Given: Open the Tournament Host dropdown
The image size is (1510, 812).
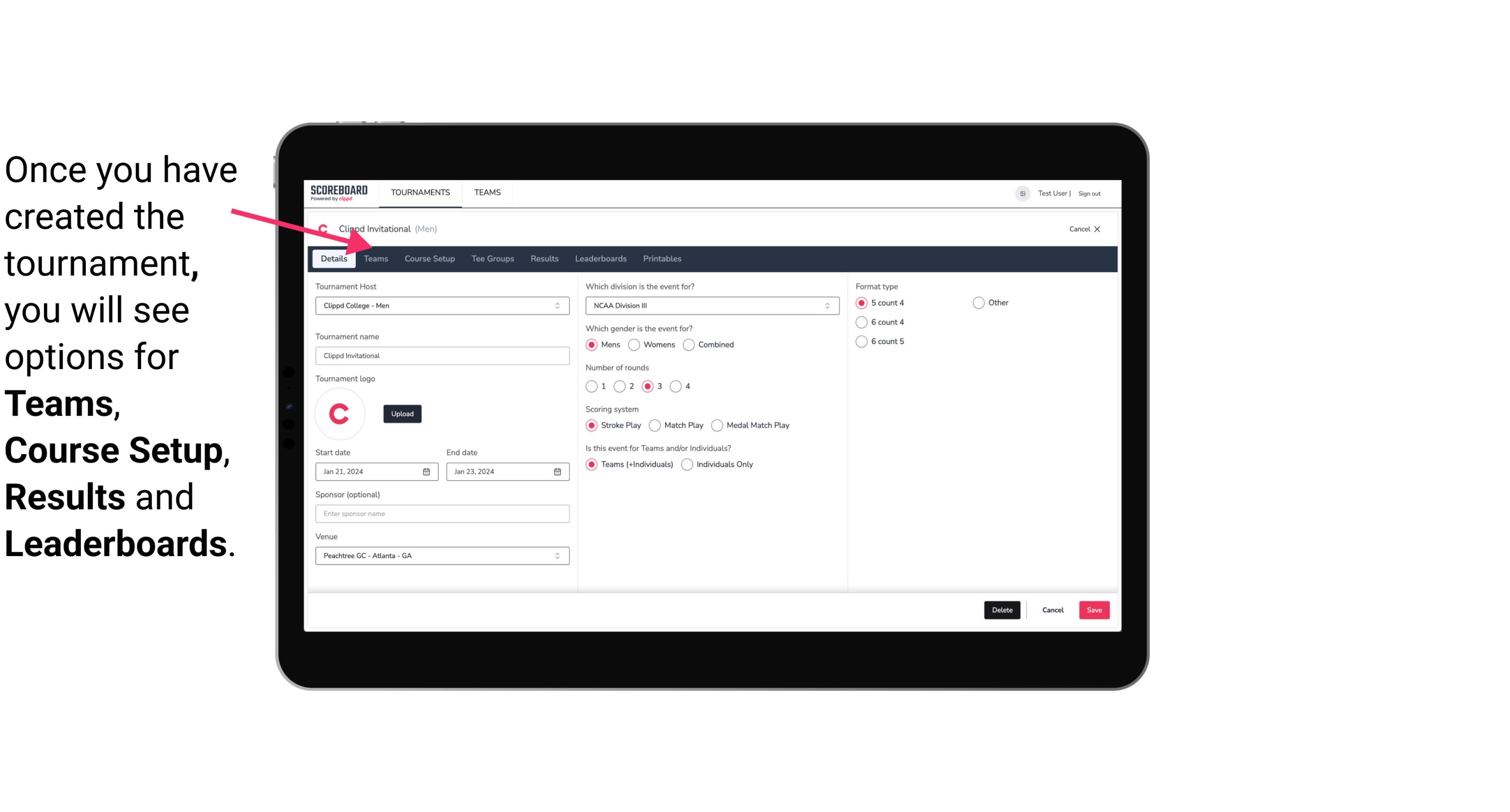Looking at the screenshot, I should tap(442, 305).
